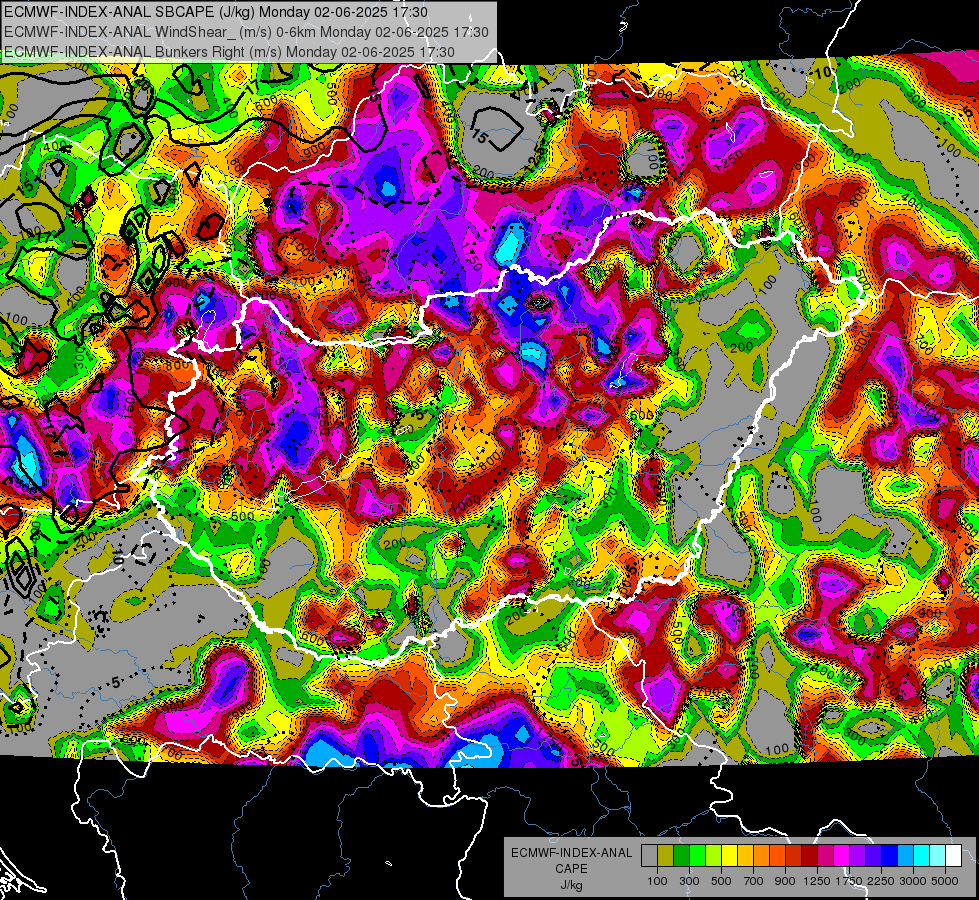Select the pink-magenta swatch after 1250

point(825,856)
